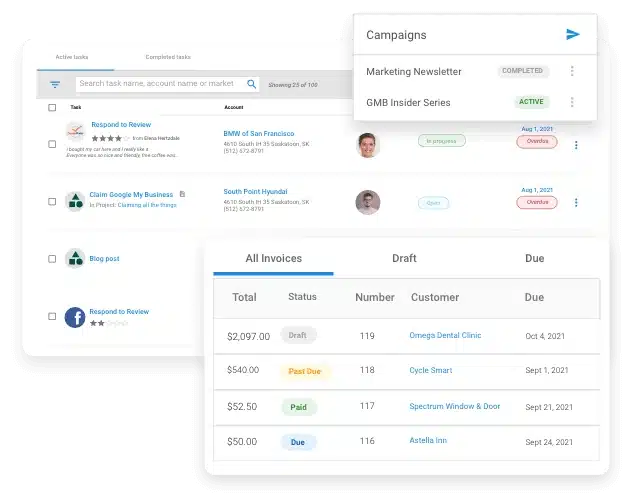
Task: Toggle the select-all checkbox in the Task header
Action: 53,107
